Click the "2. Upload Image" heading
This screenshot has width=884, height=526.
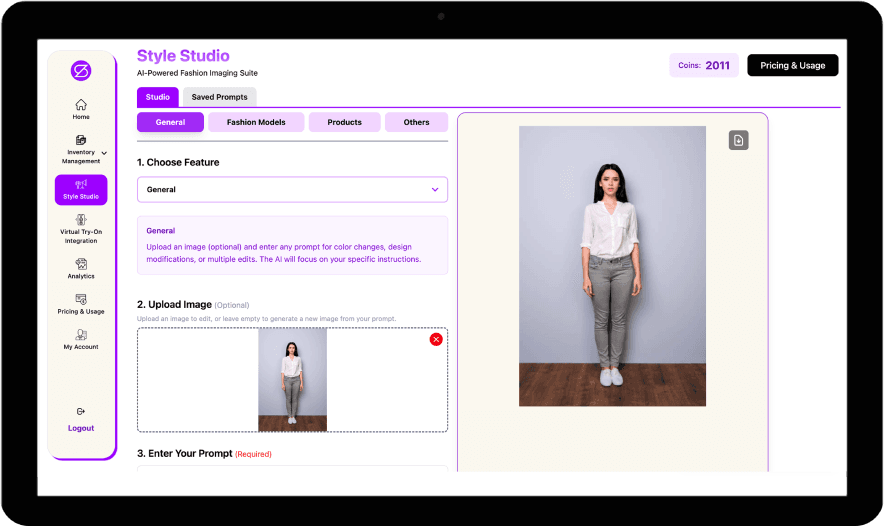pyautogui.click(x=174, y=304)
